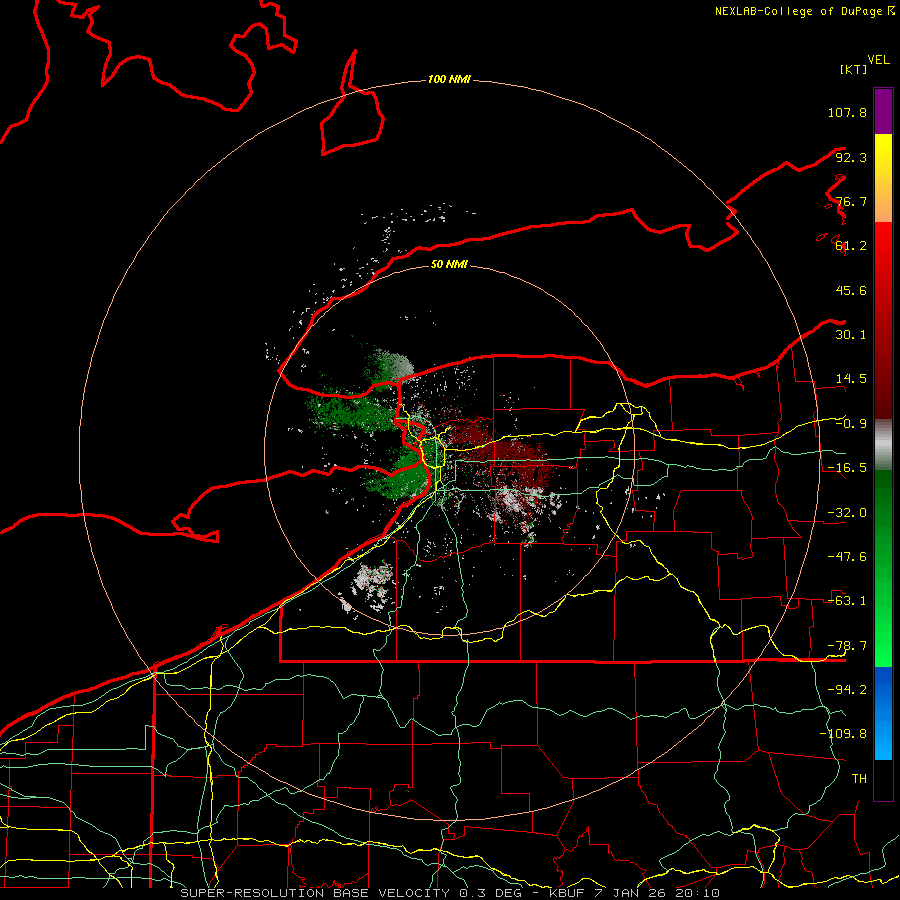Select the 14.5 scale value
This screenshot has width=900, height=900.
(851, 379)
